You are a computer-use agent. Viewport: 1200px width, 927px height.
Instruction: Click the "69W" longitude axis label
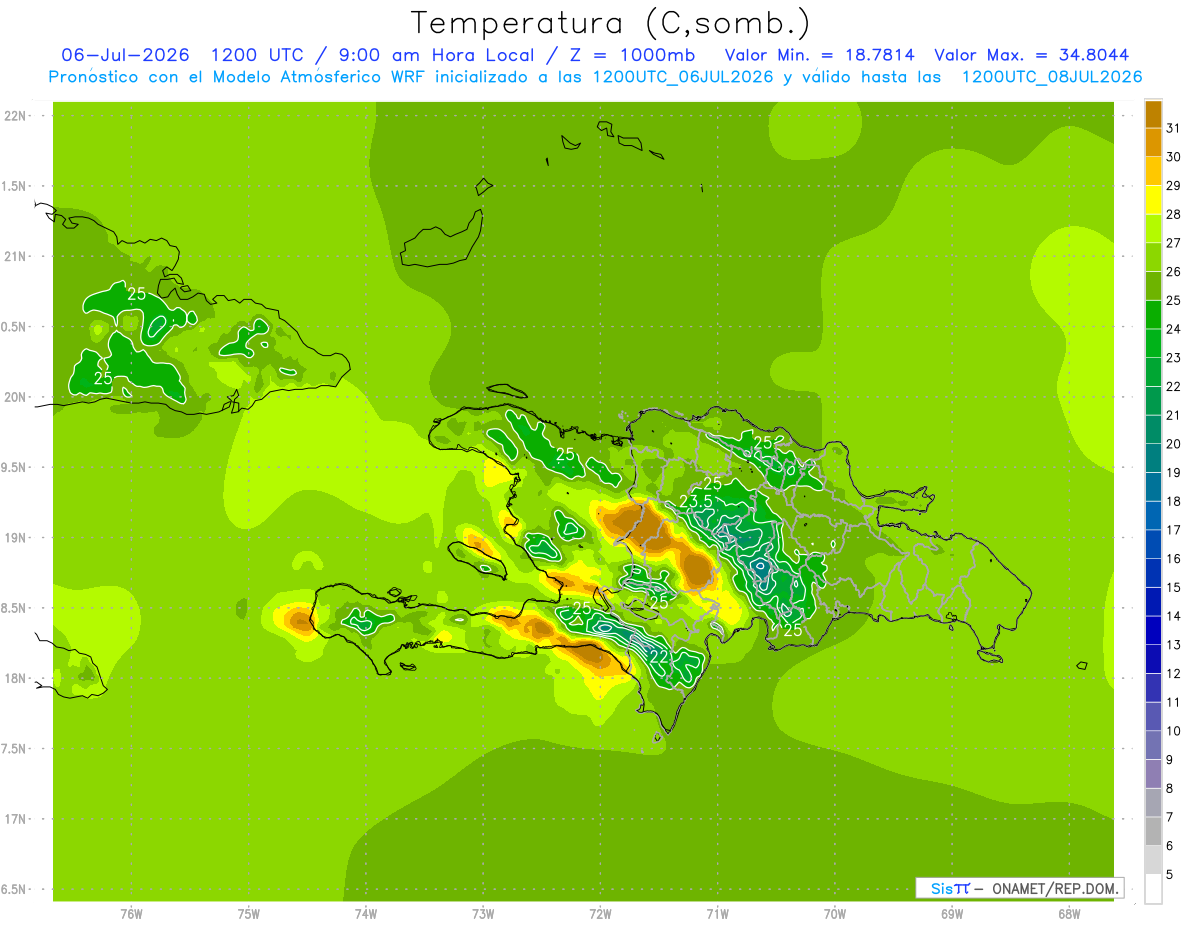(x=952, y=914)
